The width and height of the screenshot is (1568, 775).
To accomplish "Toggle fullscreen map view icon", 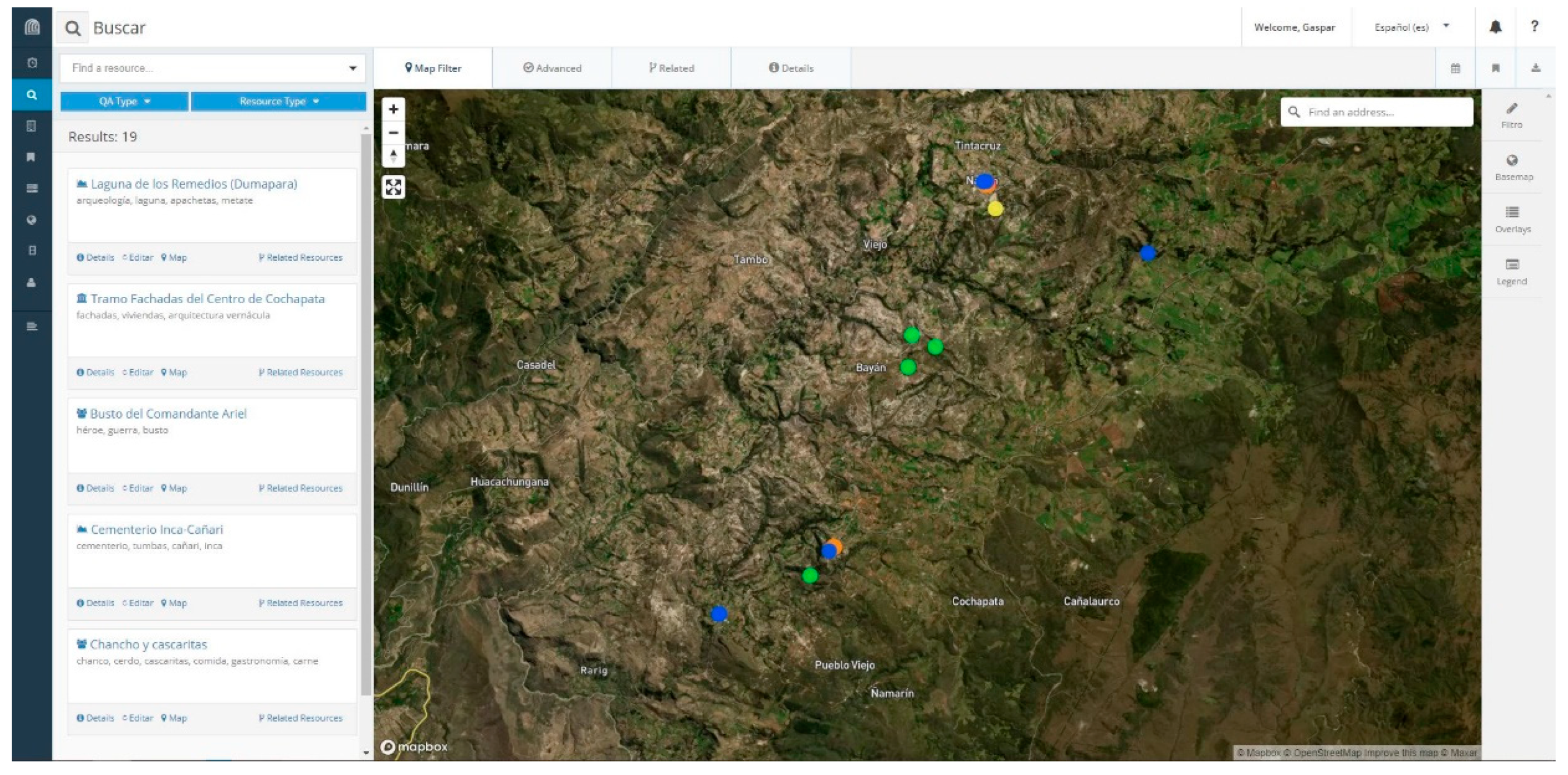I will coord(393,187).
